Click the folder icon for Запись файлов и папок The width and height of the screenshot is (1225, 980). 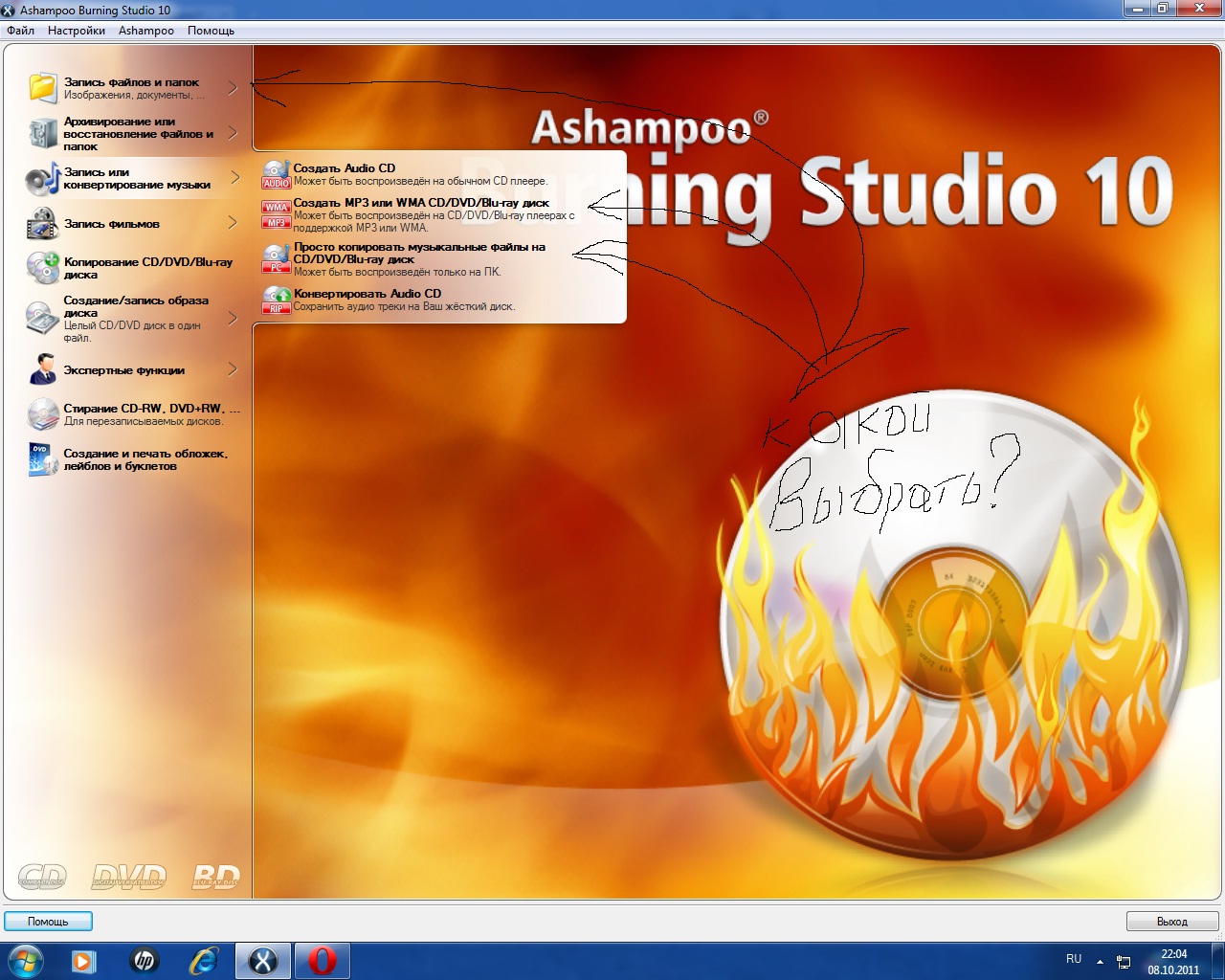tap(43, 87)
